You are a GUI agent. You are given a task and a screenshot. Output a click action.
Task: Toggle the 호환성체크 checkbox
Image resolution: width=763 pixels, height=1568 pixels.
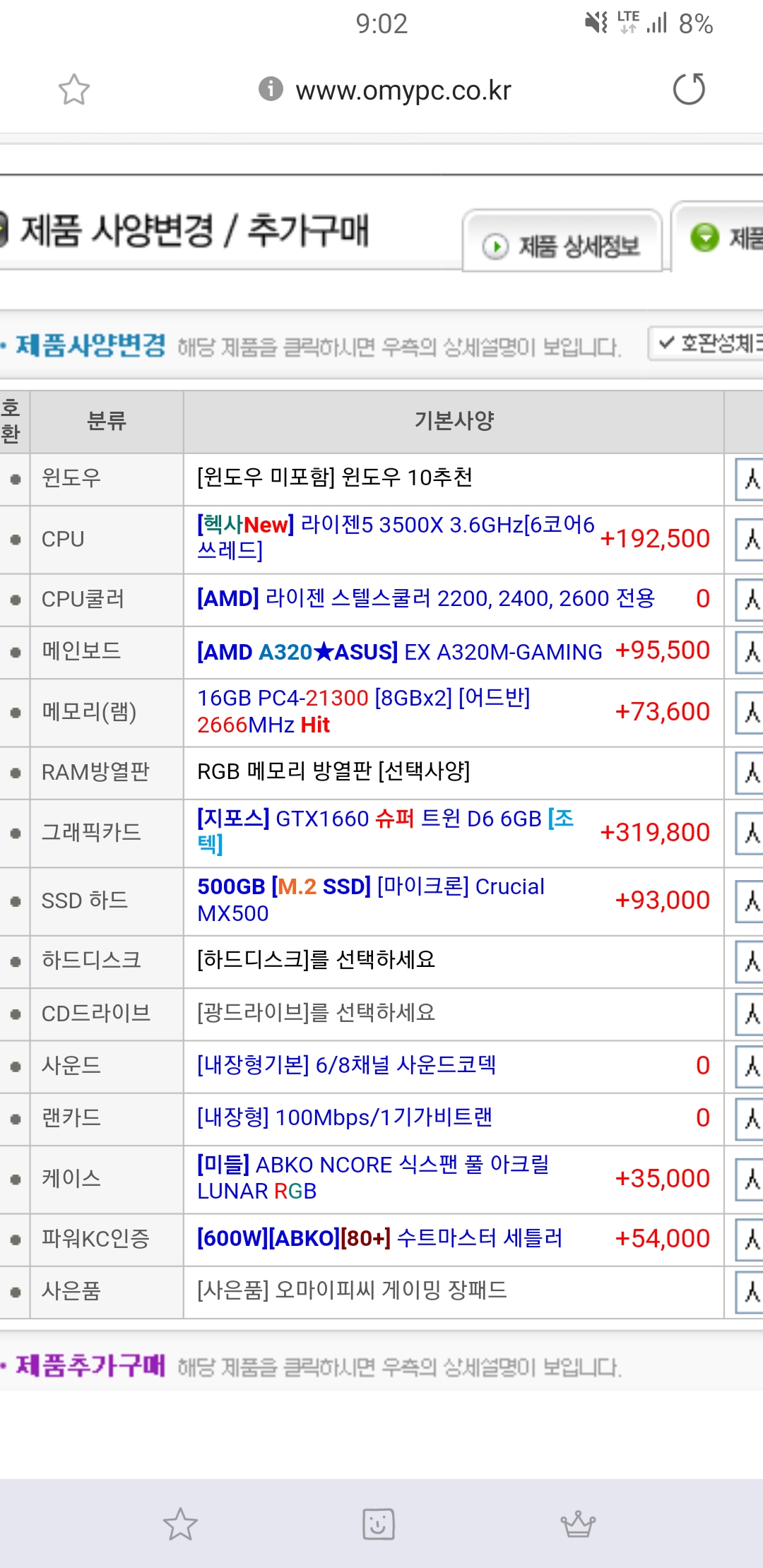[706, 343]
